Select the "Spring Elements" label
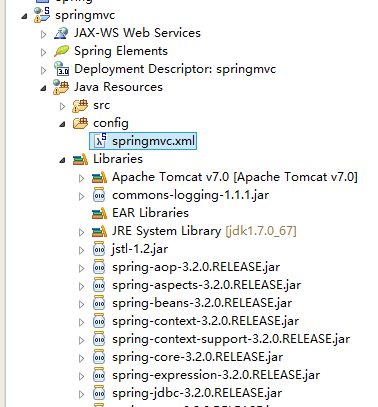Image resolution: width=378 pixels, height=407 pixels. tap(121, 51)
